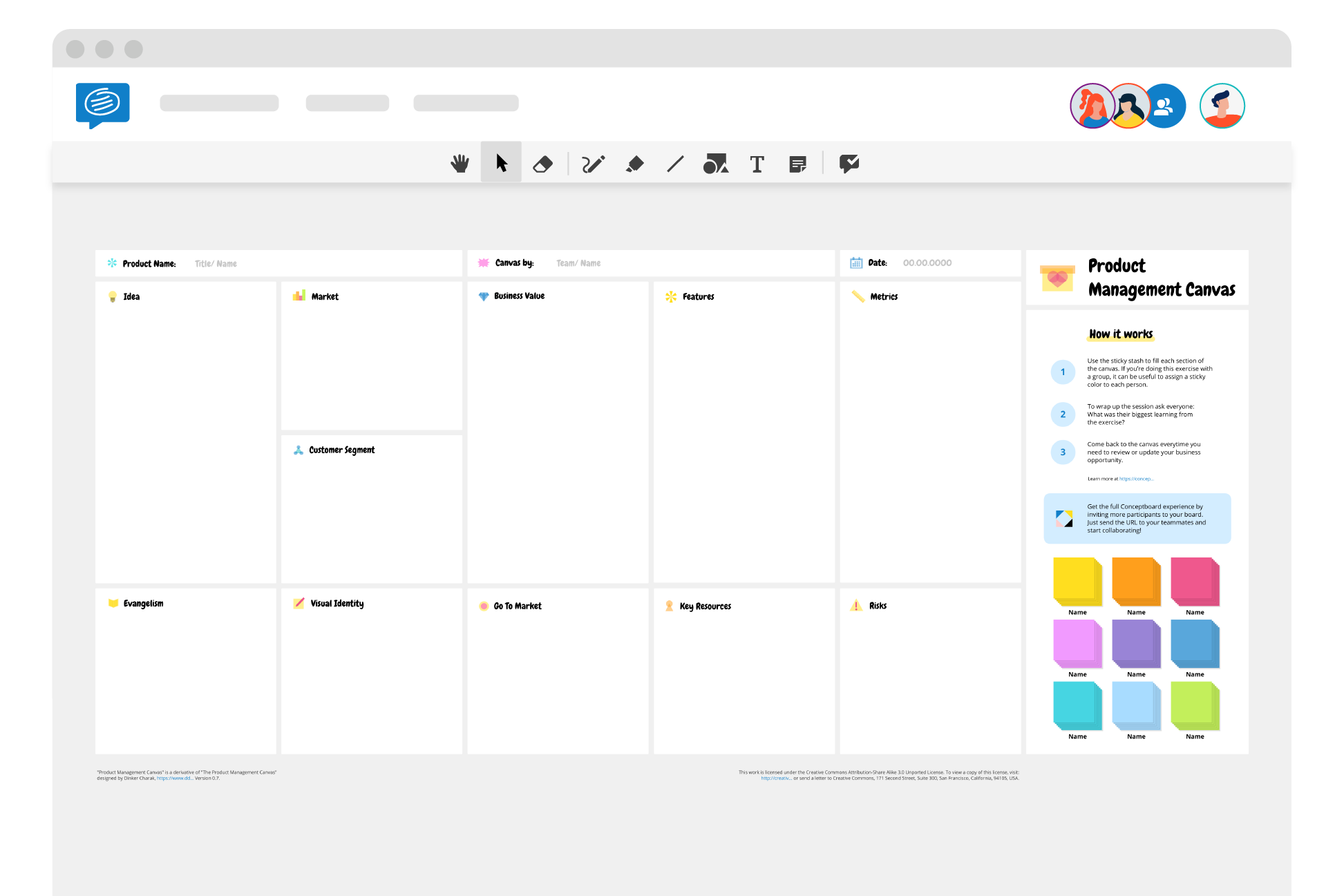This screenshot has height=896, width=1344.
Task: Select the text tool
Action: (x=757, y=163)
